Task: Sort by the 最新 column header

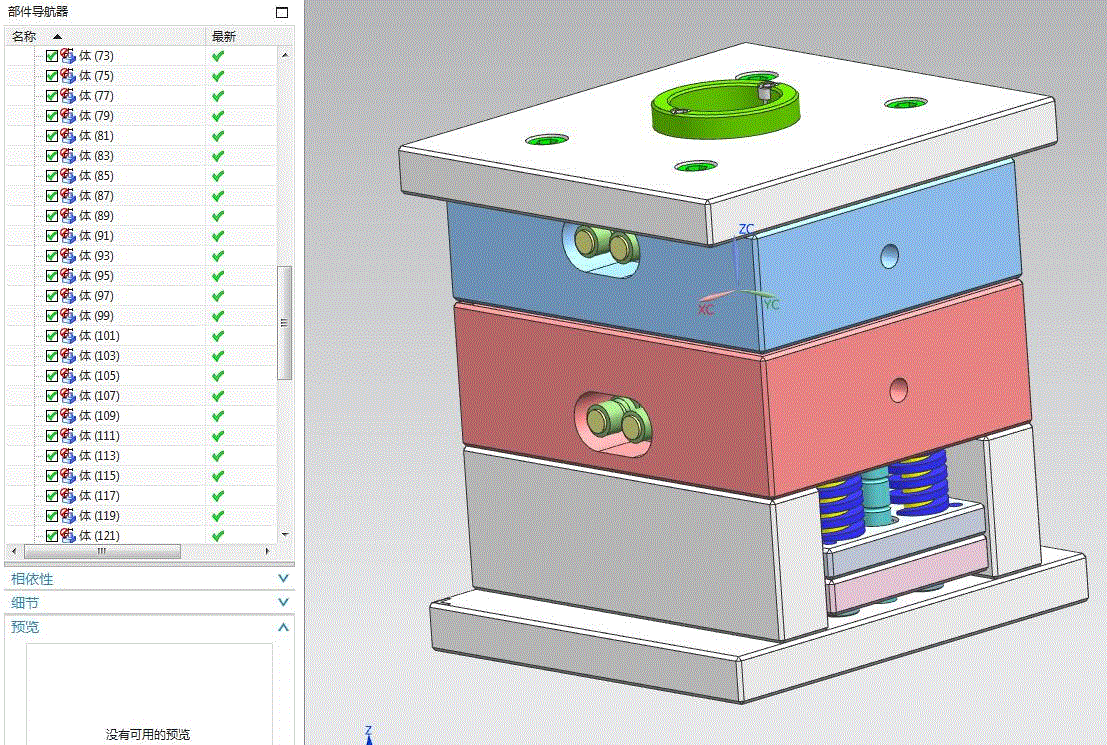Action: [241, 36]
